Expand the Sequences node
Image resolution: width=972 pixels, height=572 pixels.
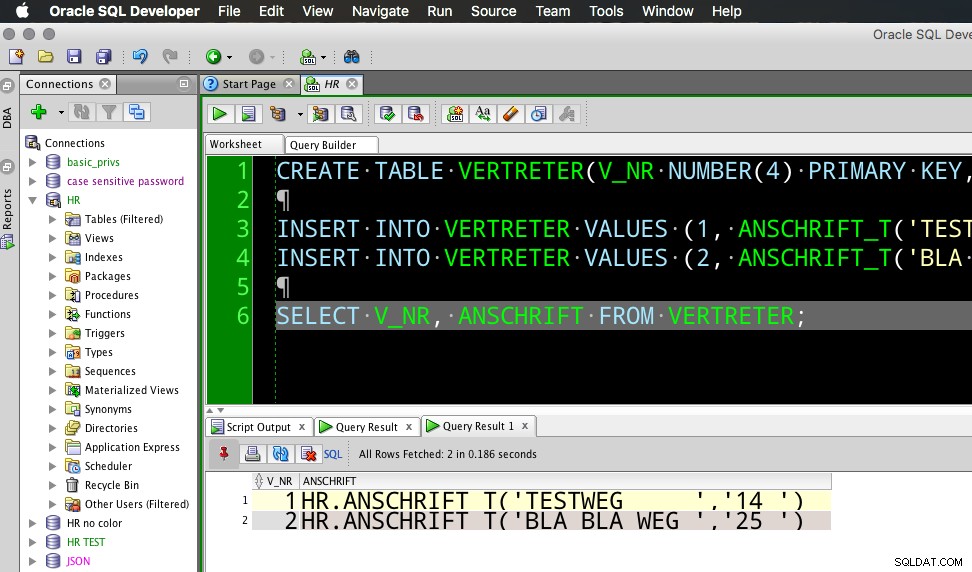pyautogui.click(x=53, y=372)
